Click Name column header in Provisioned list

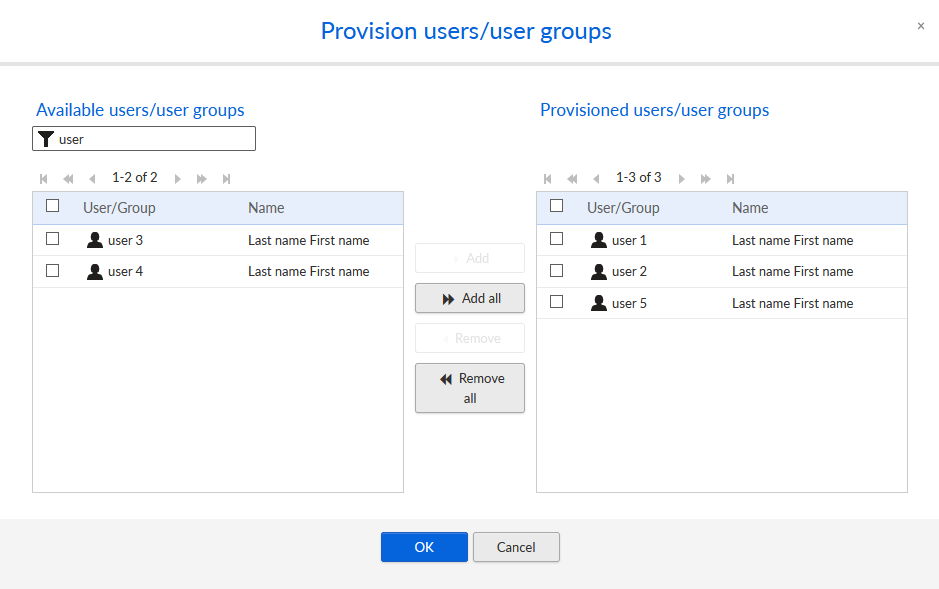point(750,208)
